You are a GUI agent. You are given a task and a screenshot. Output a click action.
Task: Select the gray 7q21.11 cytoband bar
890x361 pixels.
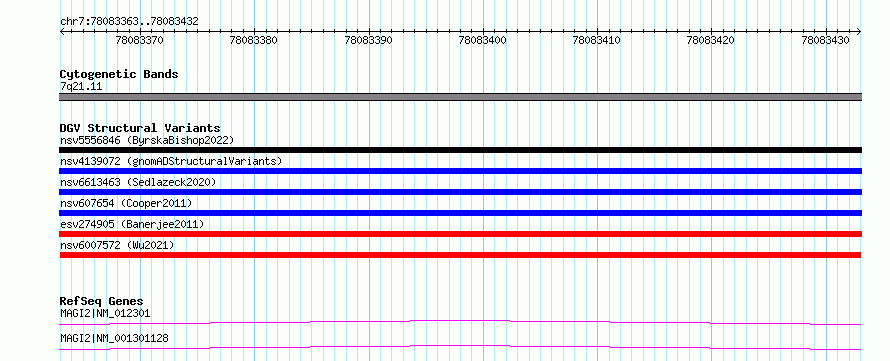(x=460, y=97)
